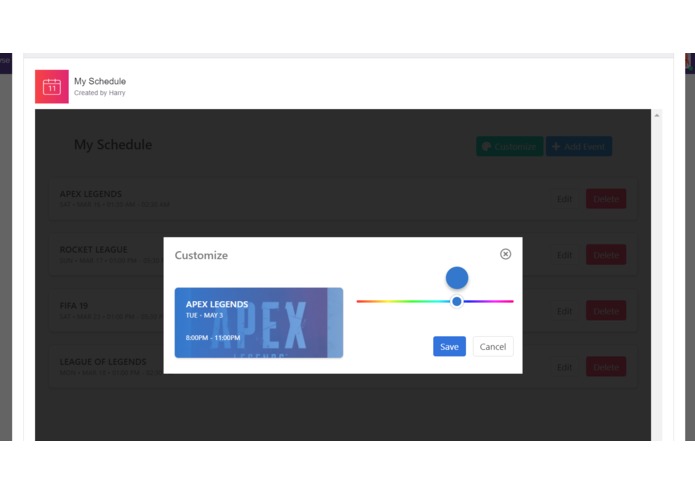The image size is (695, 494).
Task: Click the hue slider handle
Action: (x=457, y=301)
